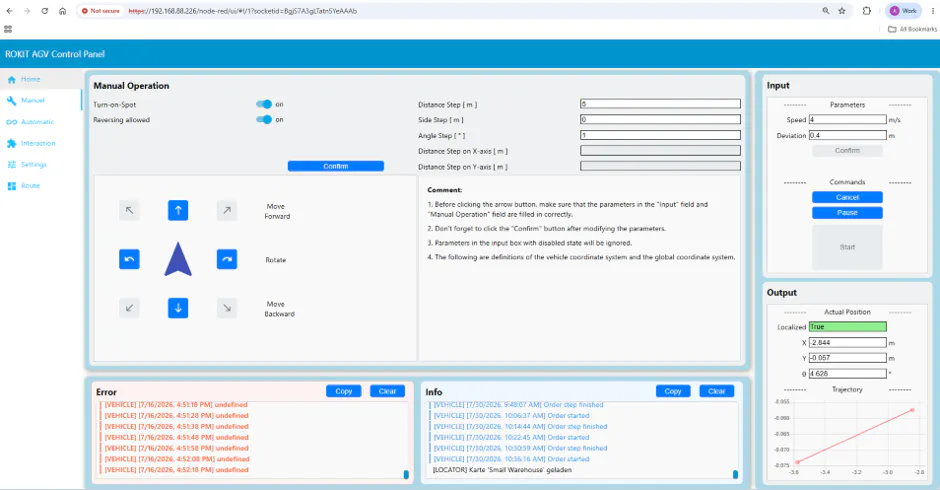
Task: Go back with browser back arrow
Action: 10,11
